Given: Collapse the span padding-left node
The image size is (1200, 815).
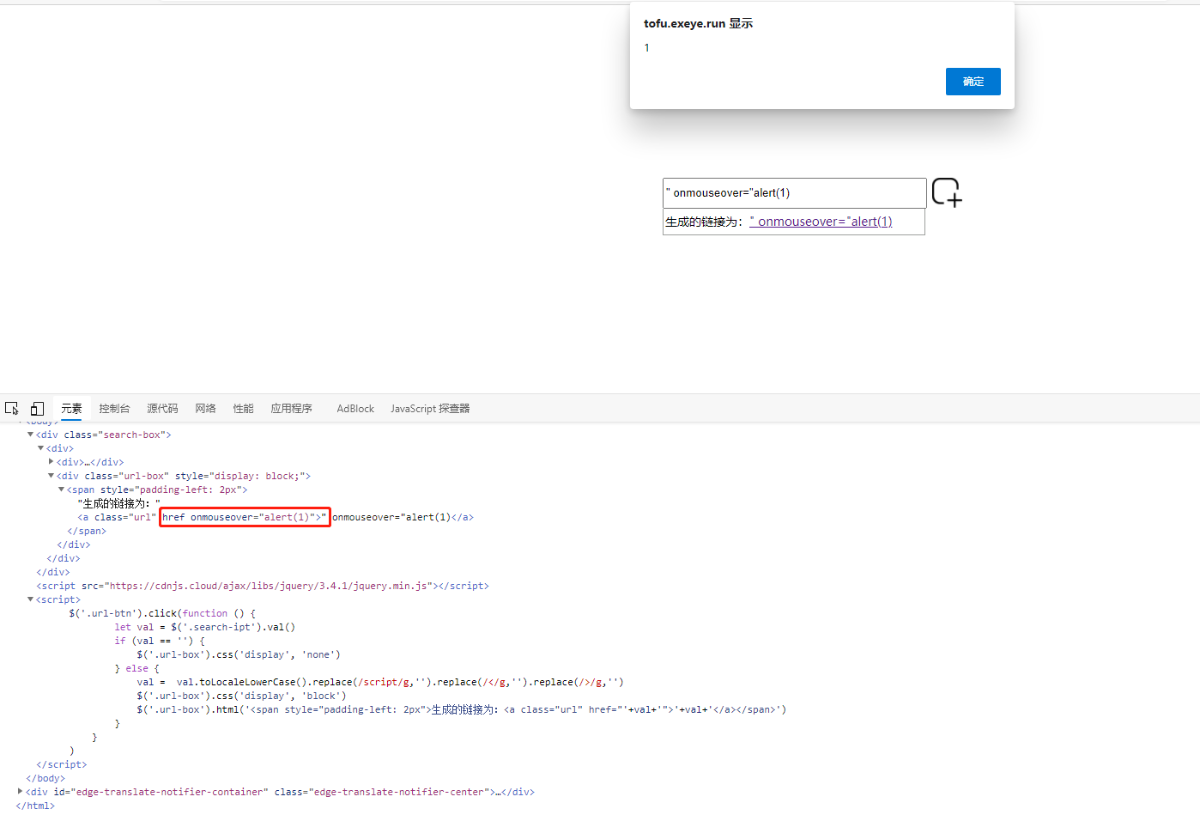Looking at the screenshot, I should coord(61,490).
